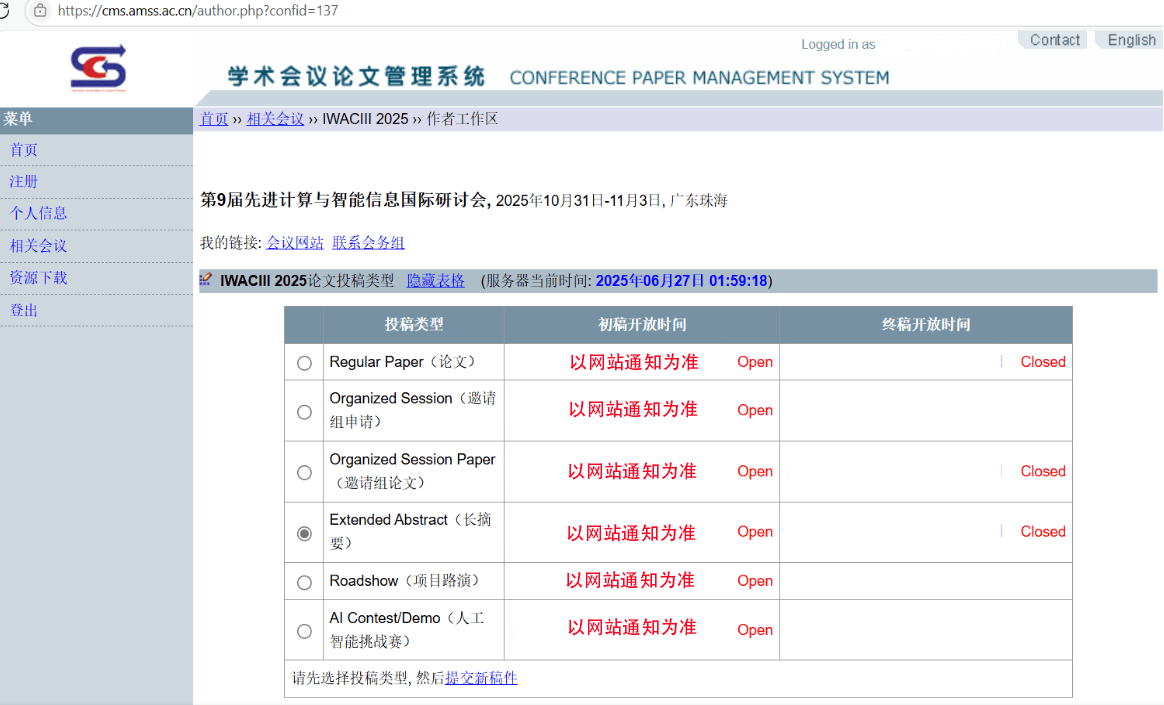This screenshot has height=705, width=1164.
Task: Go to 资源下载 in the sidebar
Action: pos(38,278)
